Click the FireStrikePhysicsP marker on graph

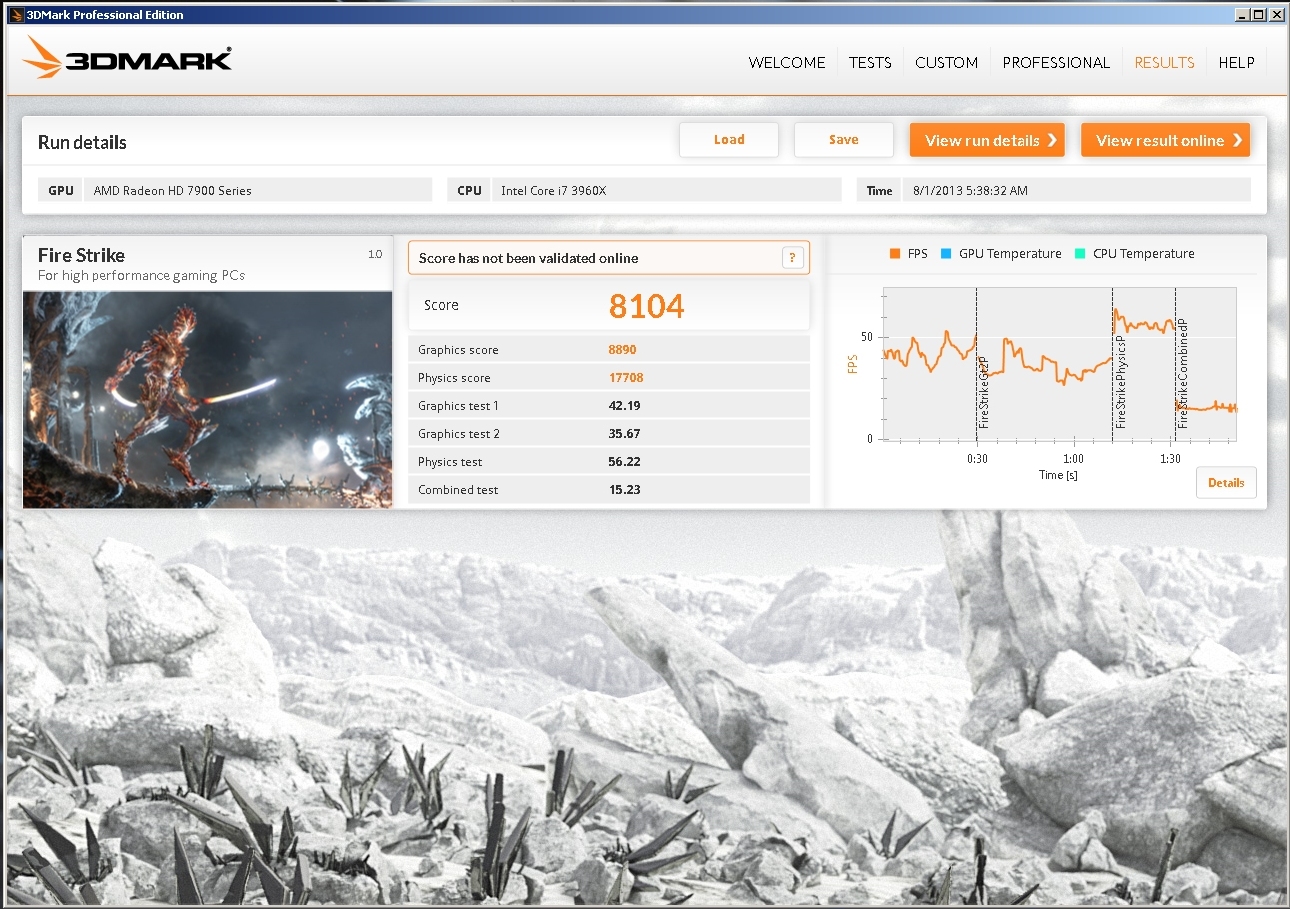point(1121,383)
